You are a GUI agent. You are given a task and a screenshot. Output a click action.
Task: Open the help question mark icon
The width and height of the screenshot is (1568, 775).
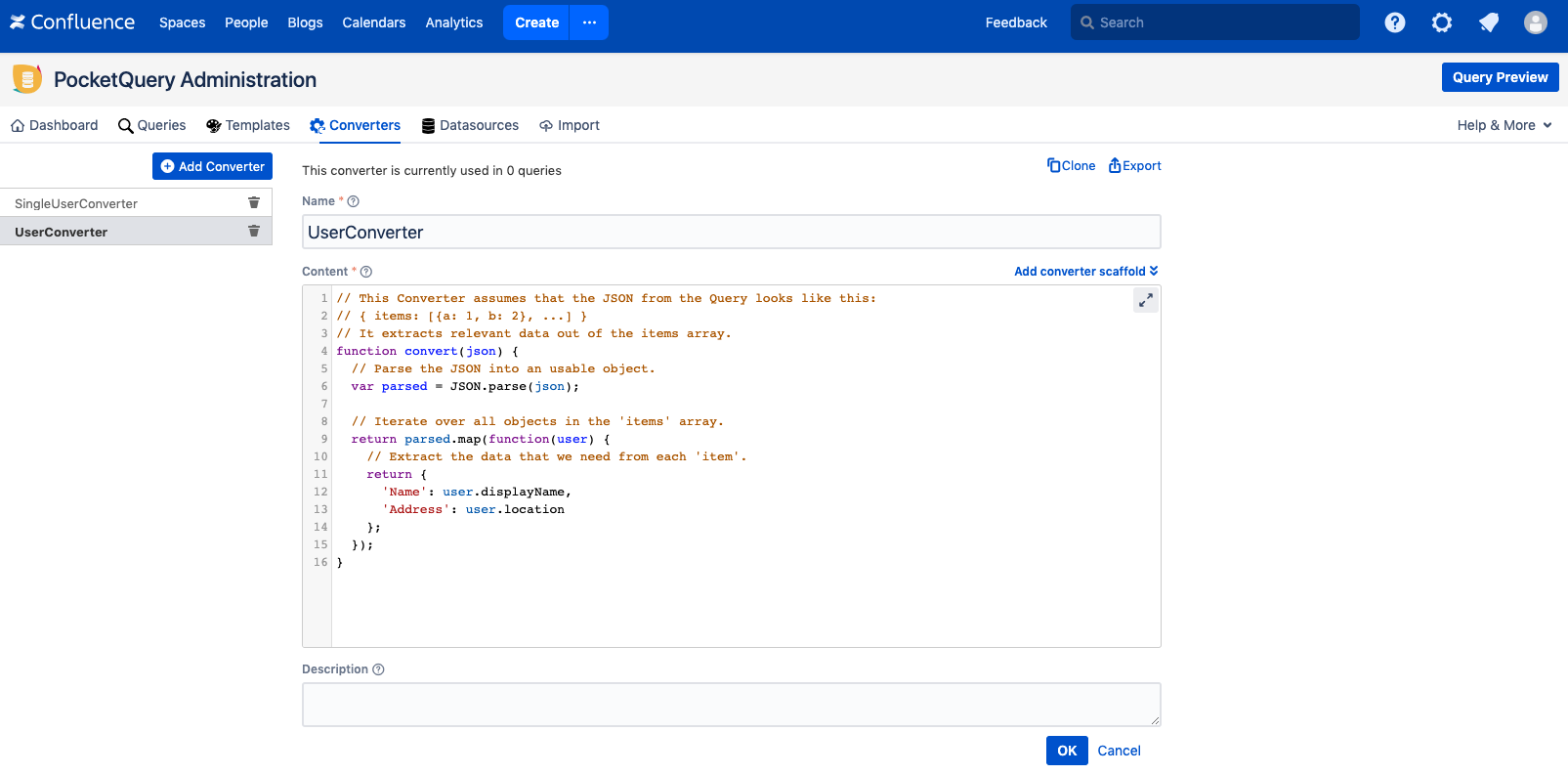1394,22
